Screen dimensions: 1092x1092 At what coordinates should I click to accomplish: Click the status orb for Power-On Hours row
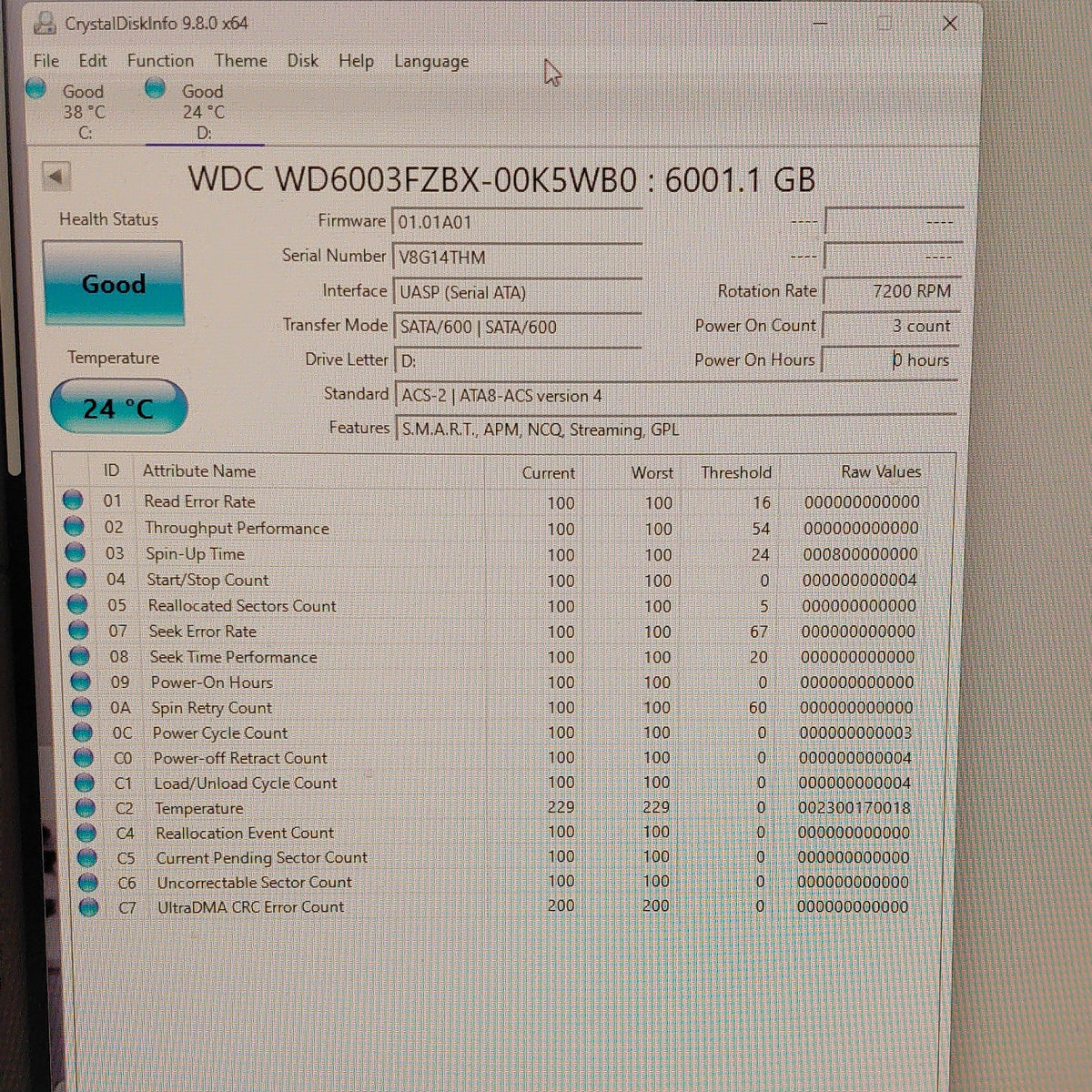[80, 681]
